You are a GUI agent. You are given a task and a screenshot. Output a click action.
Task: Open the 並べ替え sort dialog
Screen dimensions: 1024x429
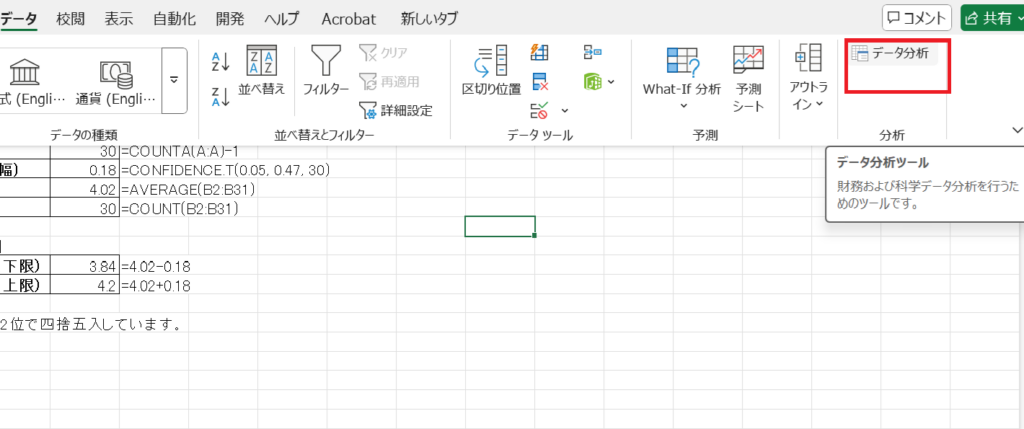tap(261, 72)
